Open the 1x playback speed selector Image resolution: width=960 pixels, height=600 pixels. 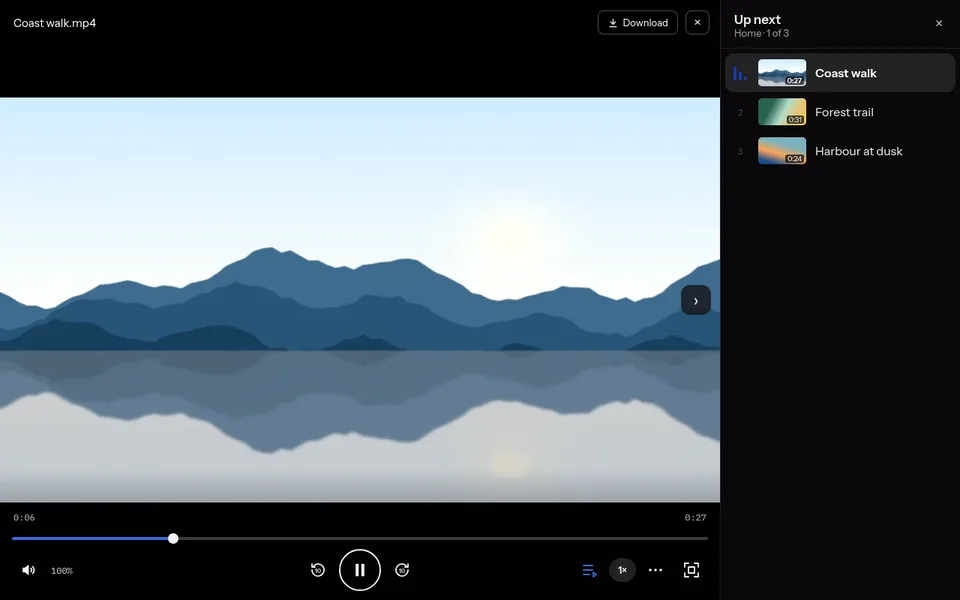pyautogui.click(x=622, y=570)
